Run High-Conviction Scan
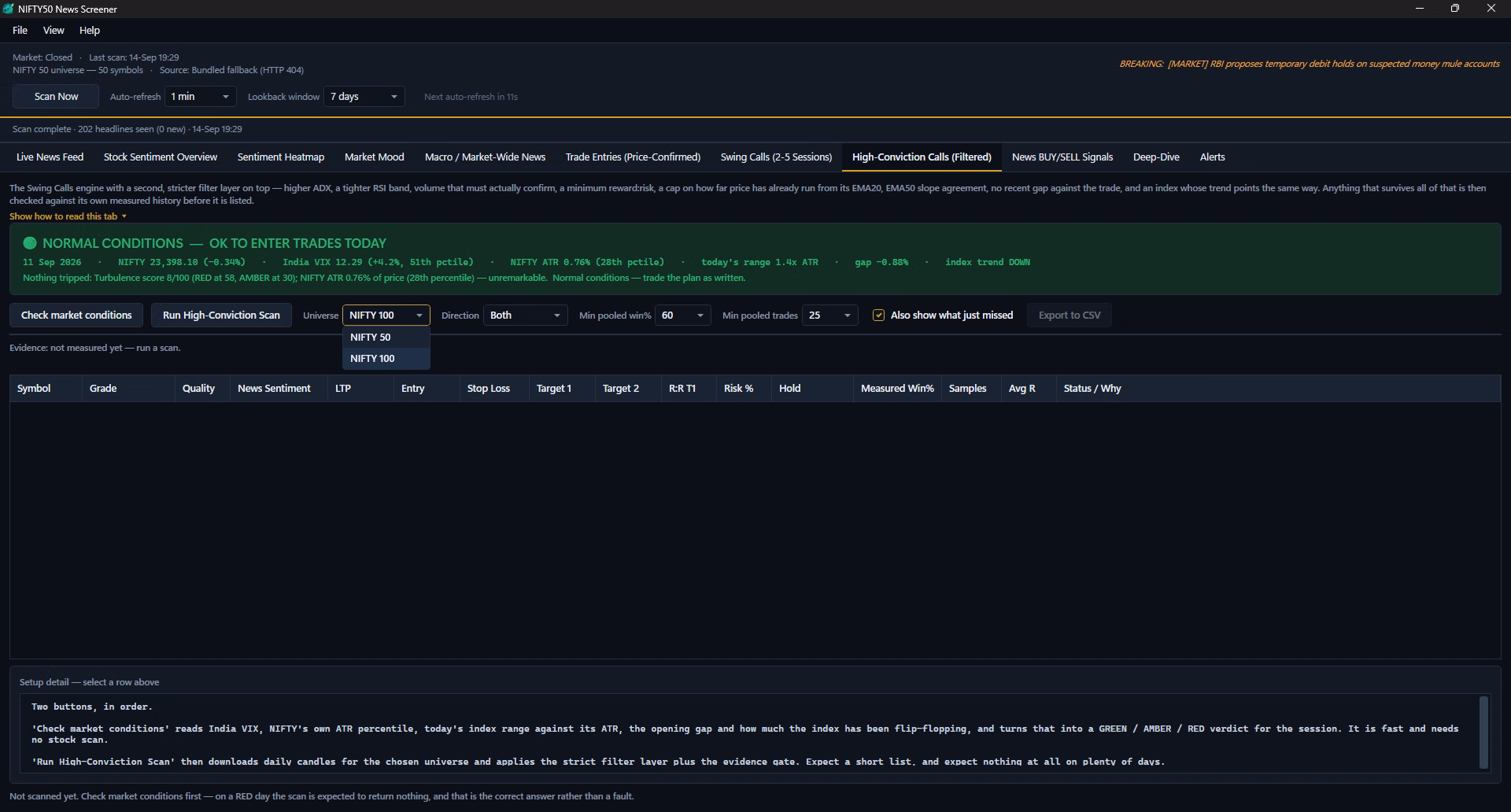The image size is (1511, 812). [x=221, y=316]
